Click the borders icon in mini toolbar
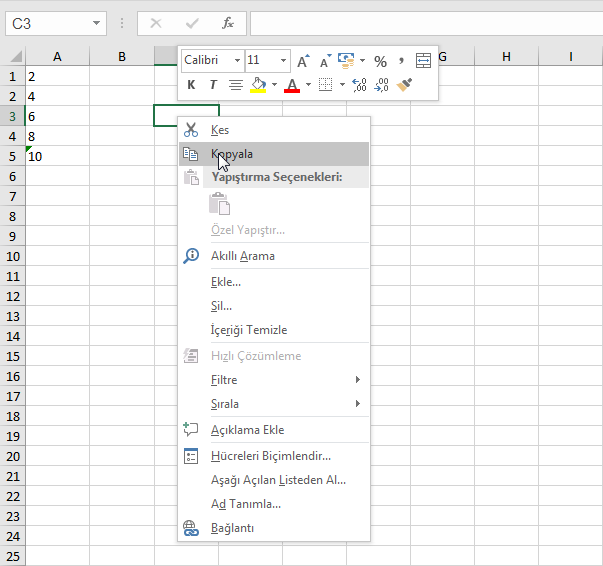 coord(325,85)
